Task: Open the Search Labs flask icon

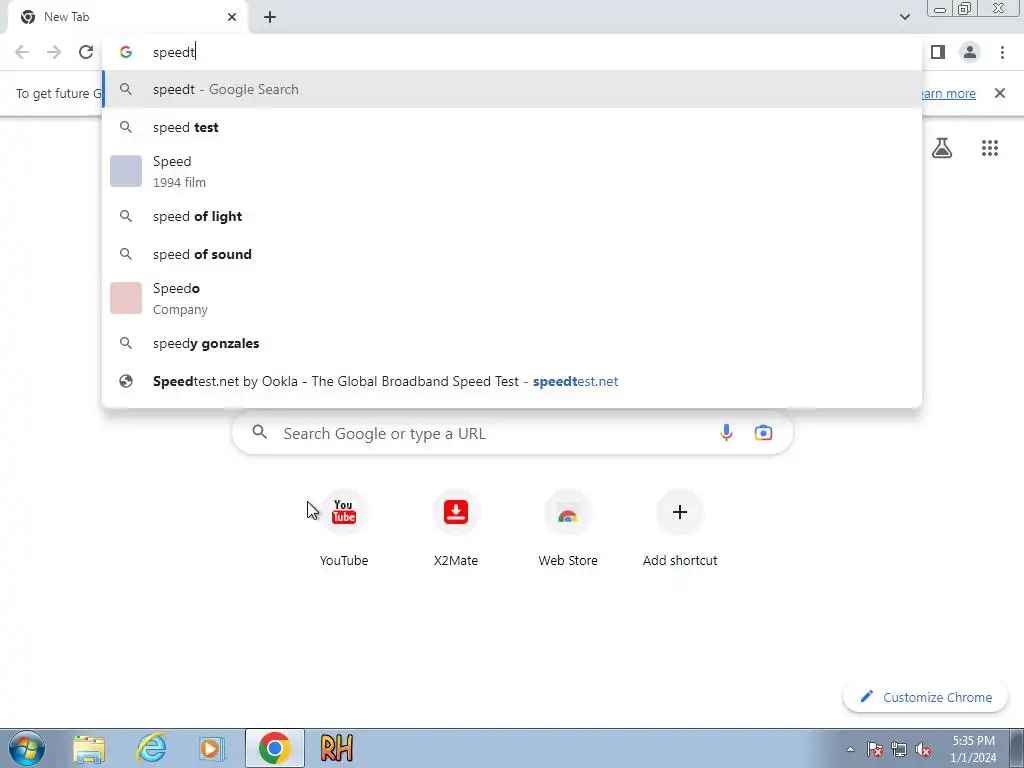Action: [942, 148]
